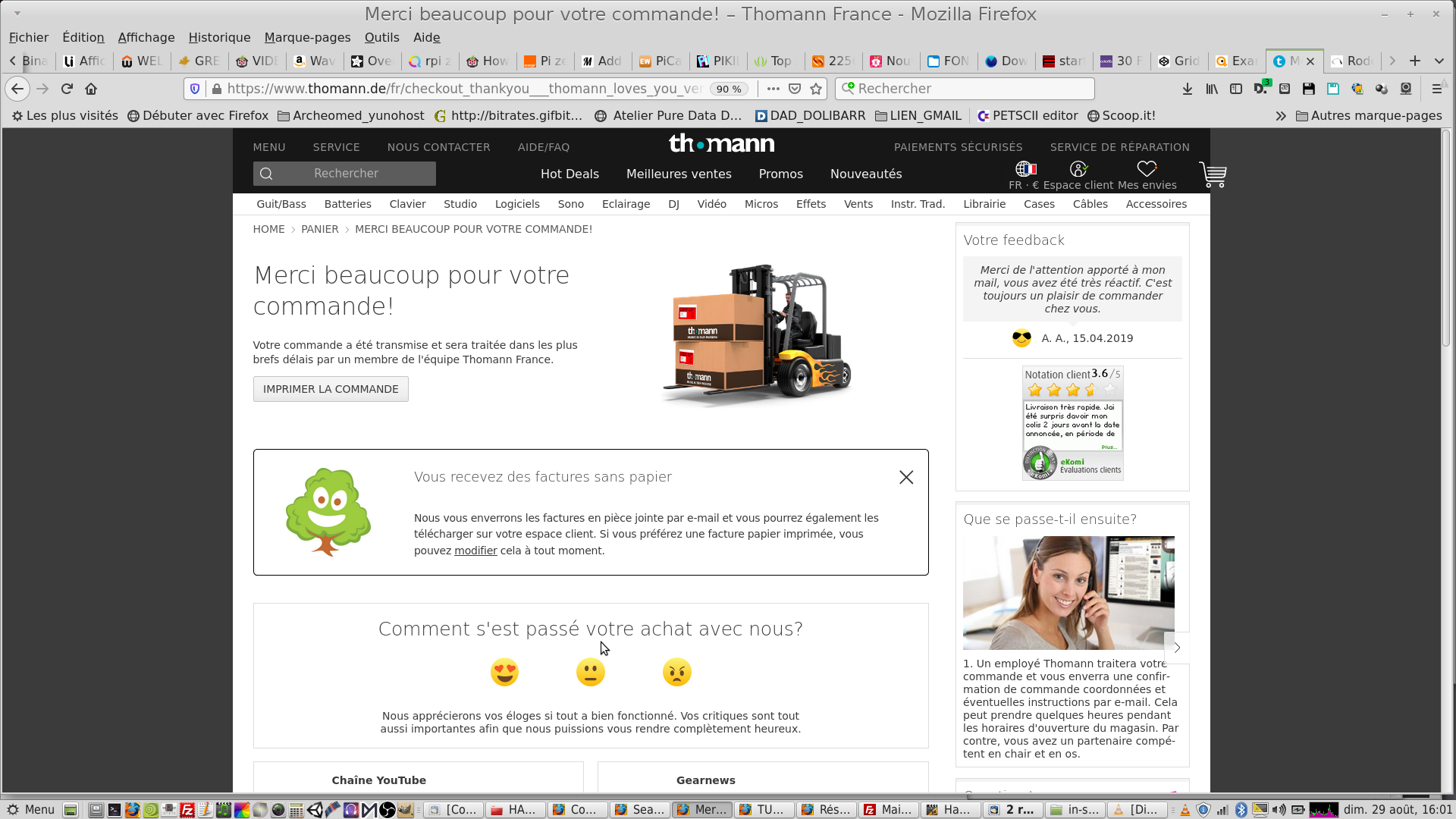
Task: Click the shopping cart icon
Action: (1212, 174)
